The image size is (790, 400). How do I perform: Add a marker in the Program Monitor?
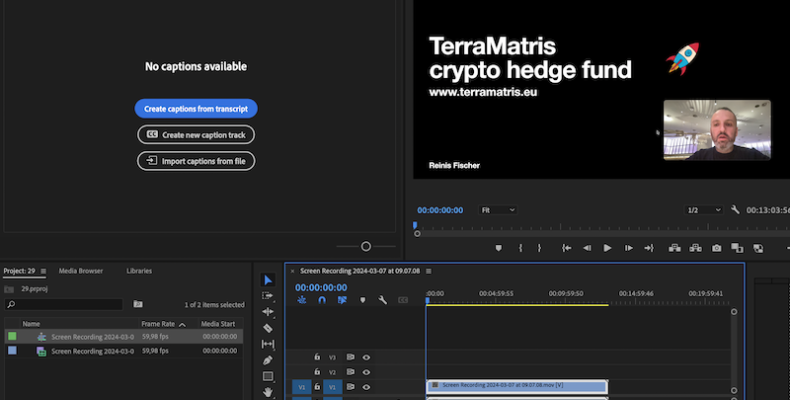[x=498, y=248]
